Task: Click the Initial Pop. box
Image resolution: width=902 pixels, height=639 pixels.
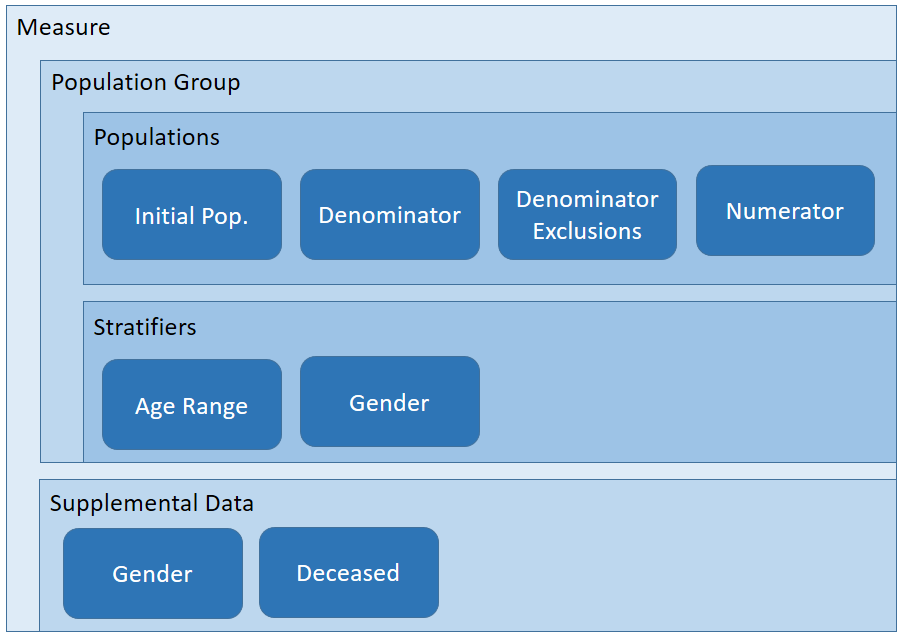Action: (191, 215)
